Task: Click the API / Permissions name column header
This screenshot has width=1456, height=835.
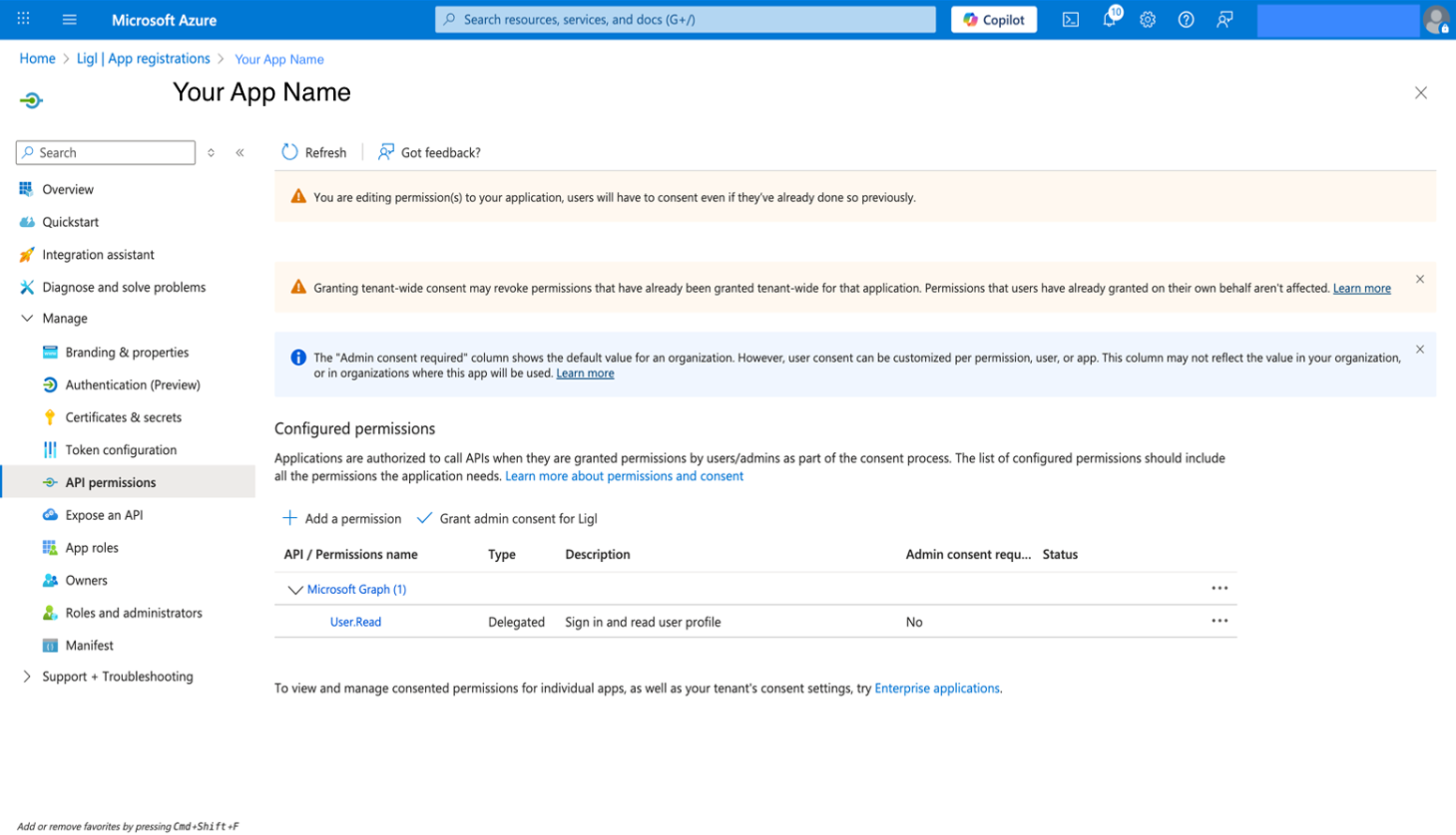Action: pos(351,554)
